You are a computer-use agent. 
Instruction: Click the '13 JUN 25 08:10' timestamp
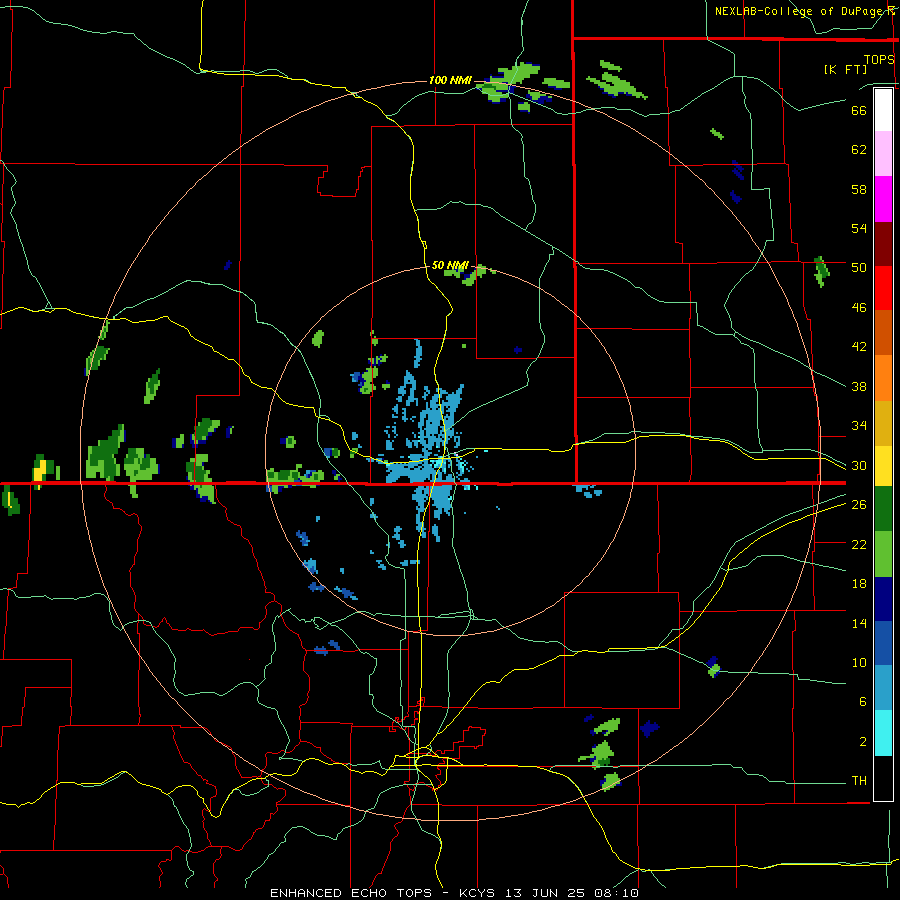(x=572, y=893)
